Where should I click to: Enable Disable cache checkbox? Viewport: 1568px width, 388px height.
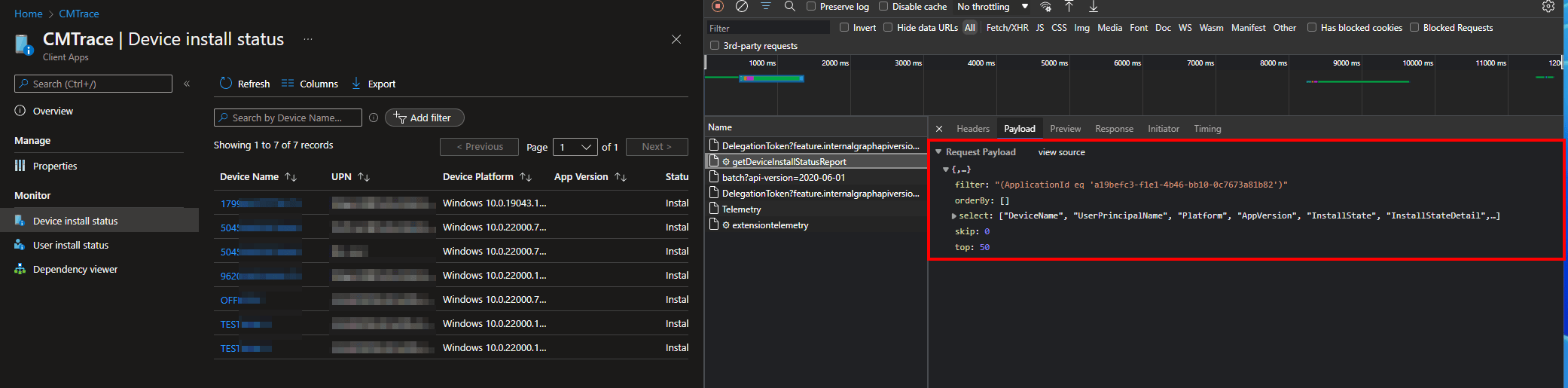tap(883, 6)
